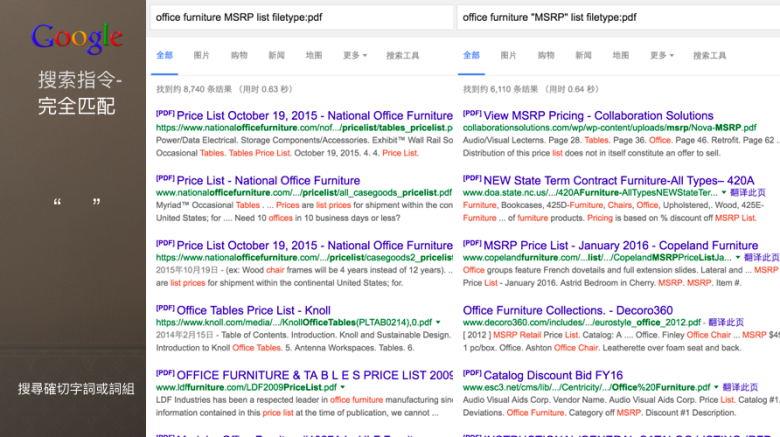Open the 购物 tab in right results

point(546,55)
